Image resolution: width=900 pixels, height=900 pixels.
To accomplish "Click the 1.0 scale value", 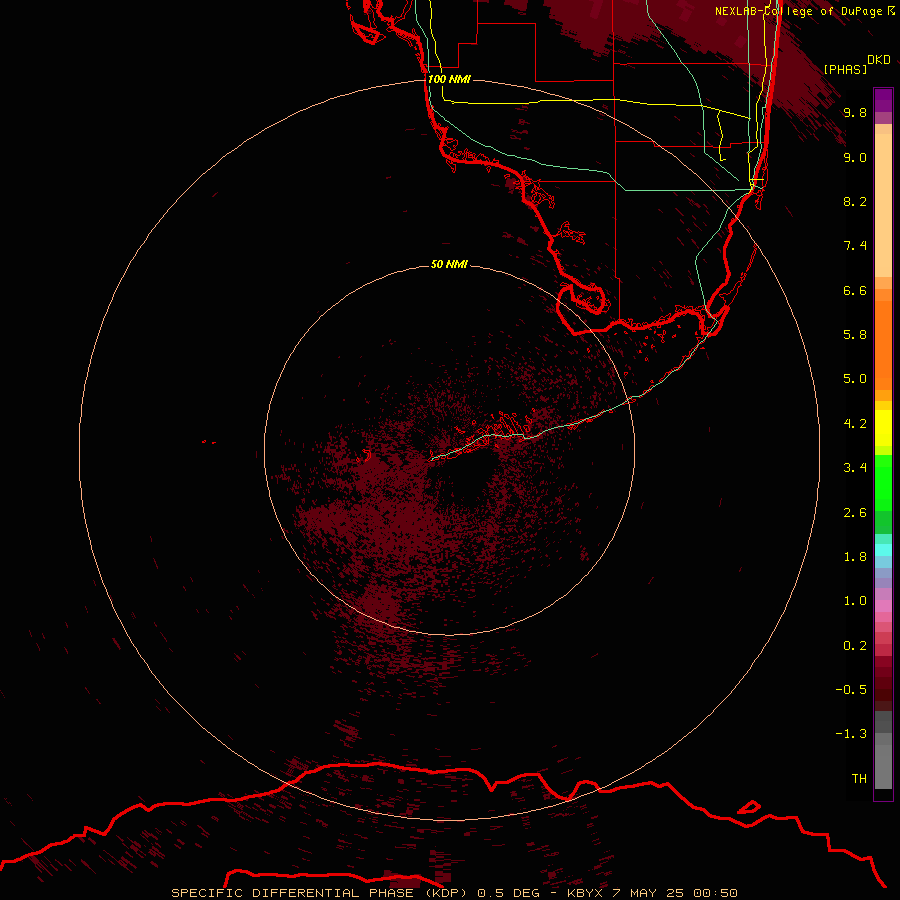I will (855, 601).
